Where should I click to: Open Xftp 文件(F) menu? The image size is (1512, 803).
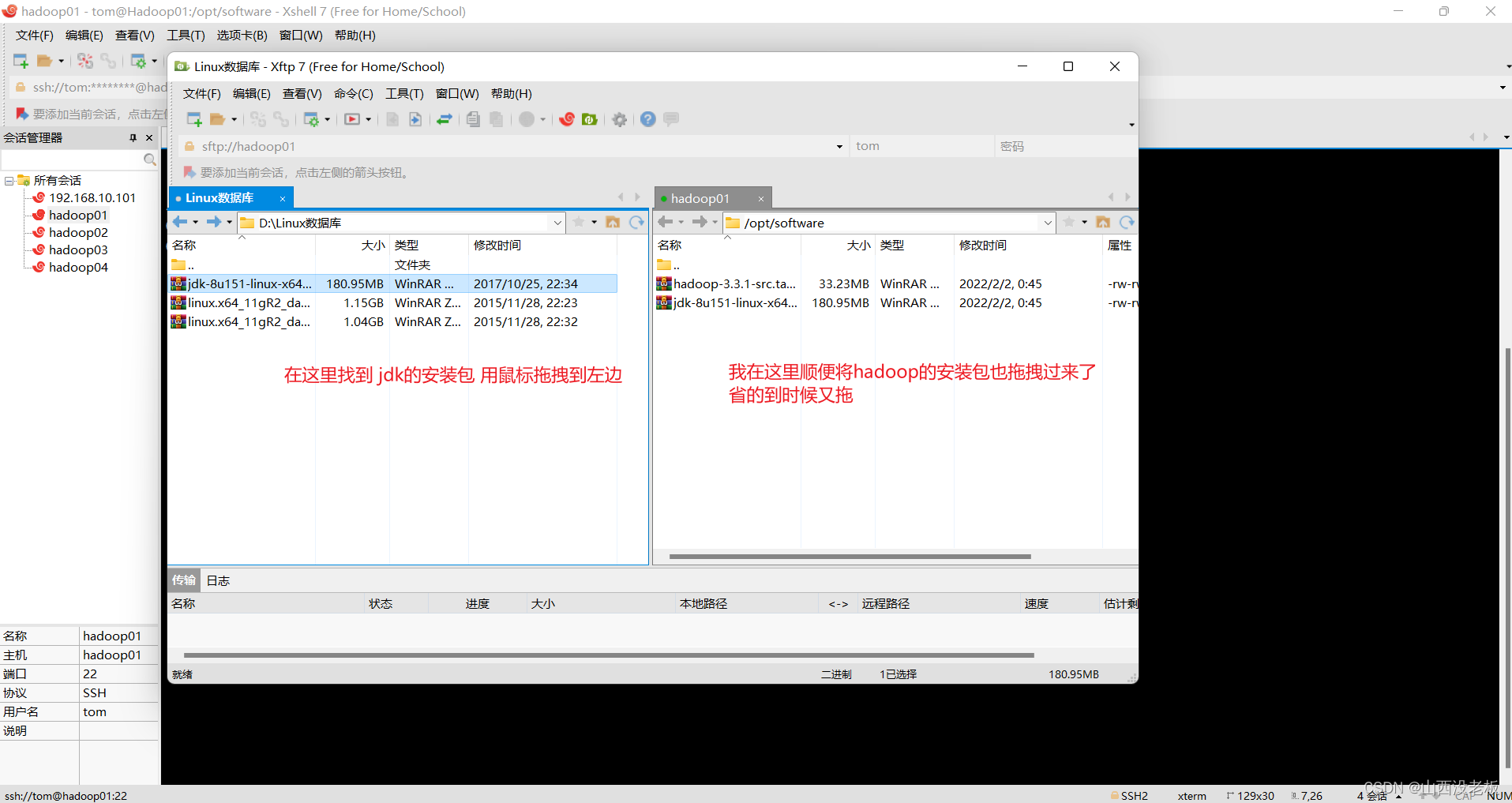coord(202,94)
